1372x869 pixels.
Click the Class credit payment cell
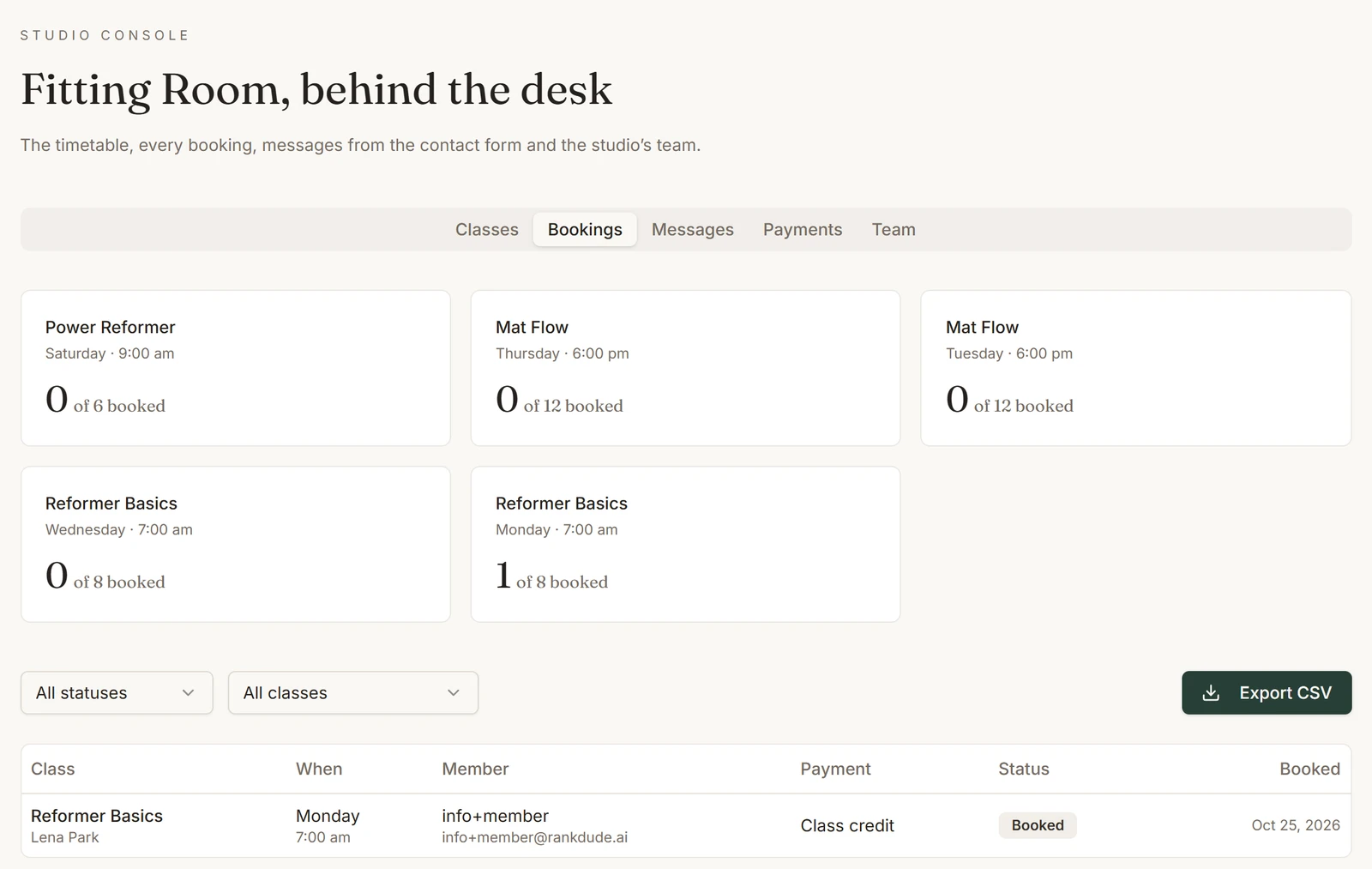(x=847, y=825)
